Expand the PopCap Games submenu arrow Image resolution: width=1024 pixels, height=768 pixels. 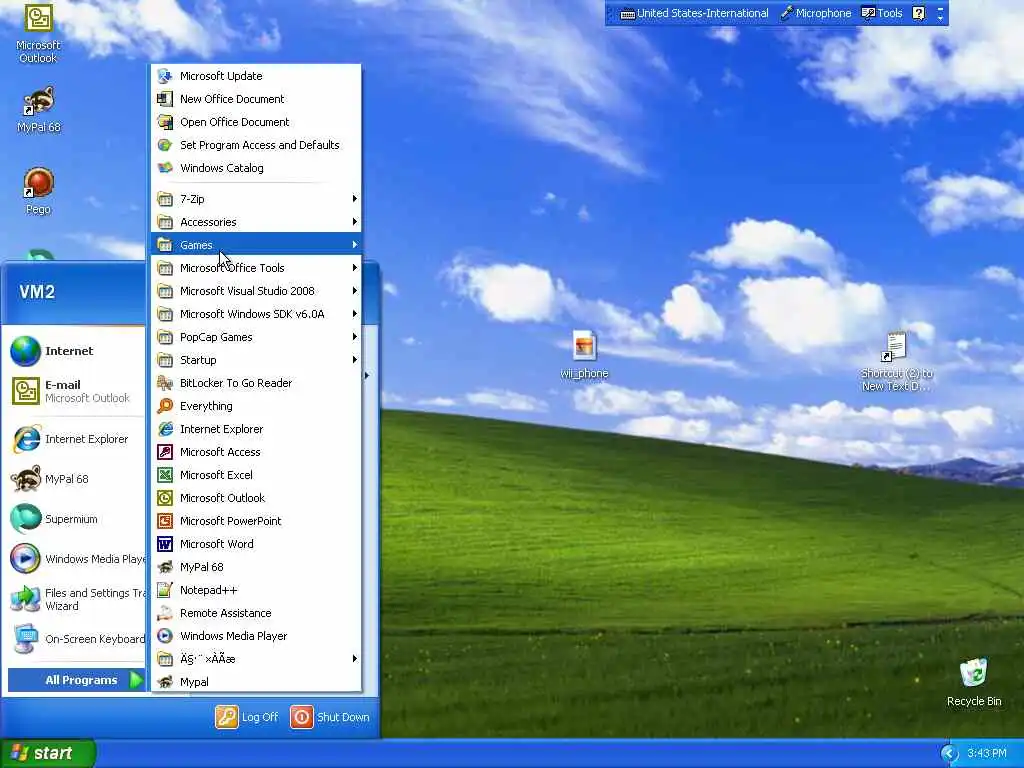coord(355,337)
